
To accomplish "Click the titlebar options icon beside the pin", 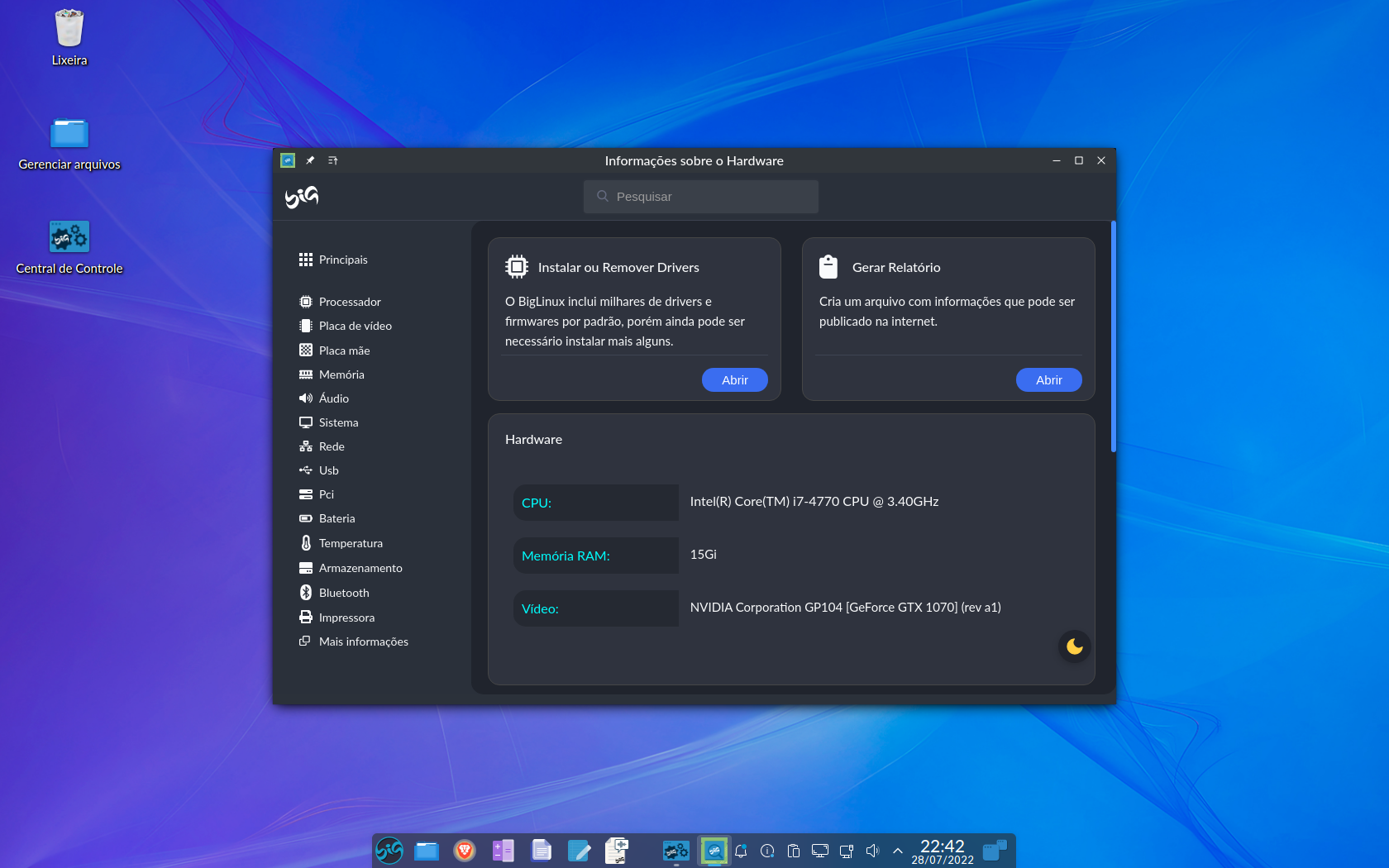I will pos(333,160).
